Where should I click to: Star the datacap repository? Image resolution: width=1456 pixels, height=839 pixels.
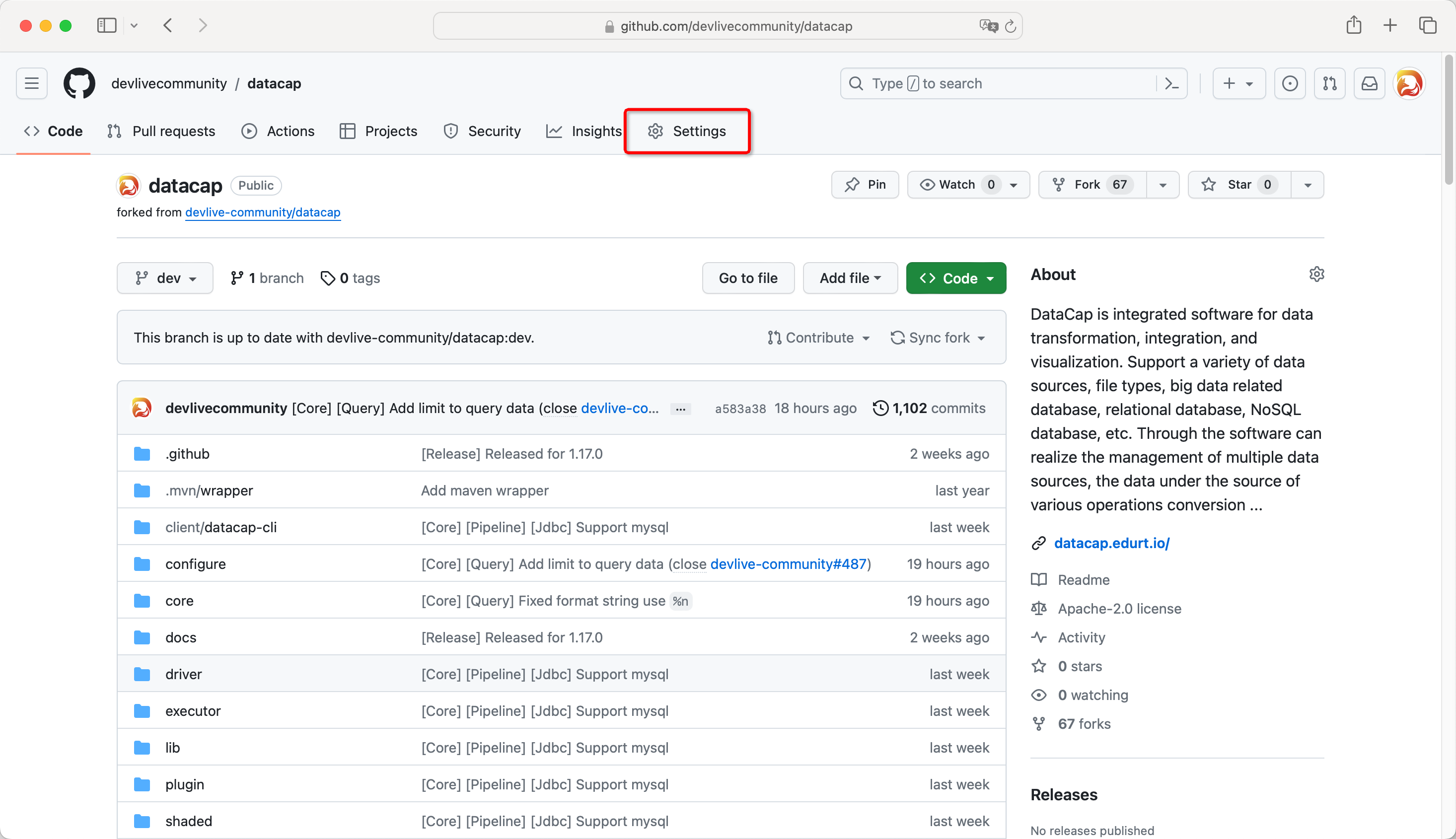1238,185
